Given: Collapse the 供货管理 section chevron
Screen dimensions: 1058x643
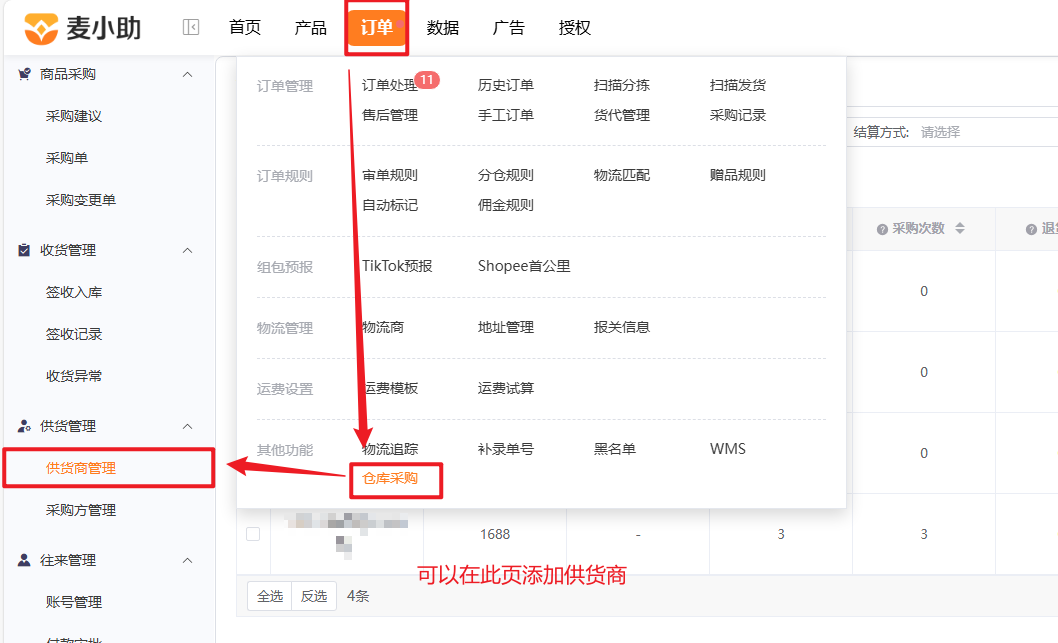Looking at the screenshot, I should click(188, 426).
